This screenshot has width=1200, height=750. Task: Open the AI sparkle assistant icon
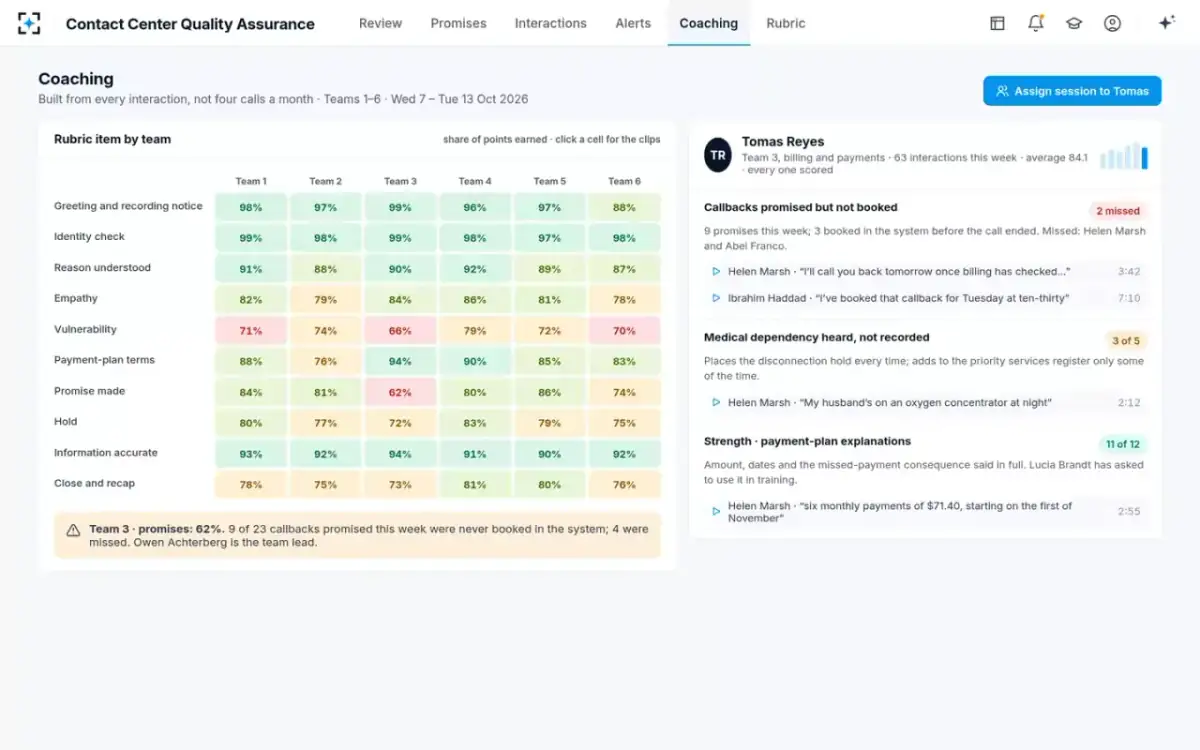tap(1166, 23)
